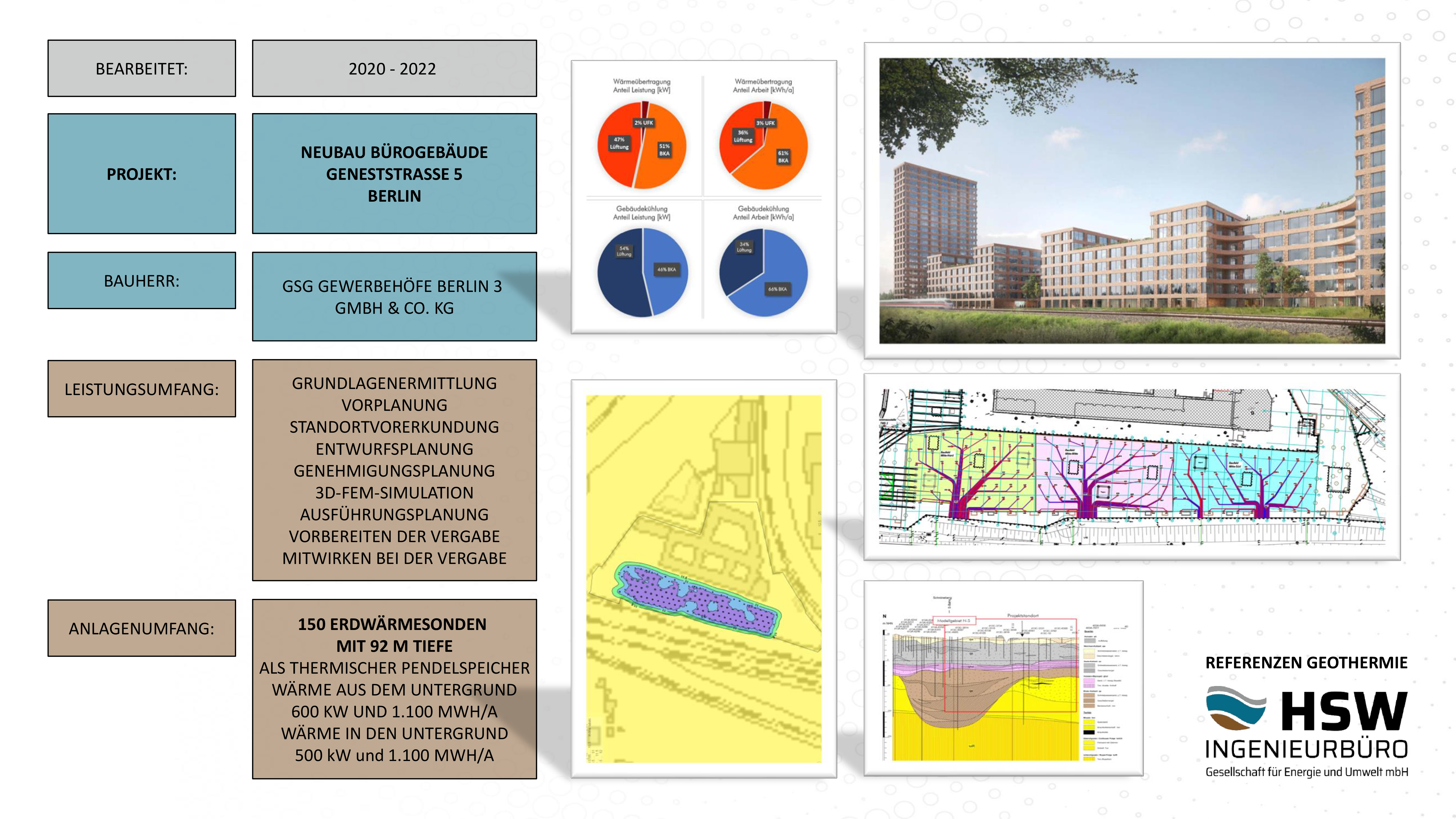Click the blue Gebäudekühlung Anteil Leistung pie chart
This screenshot has height=819, width=1456.
click(642, 273)
